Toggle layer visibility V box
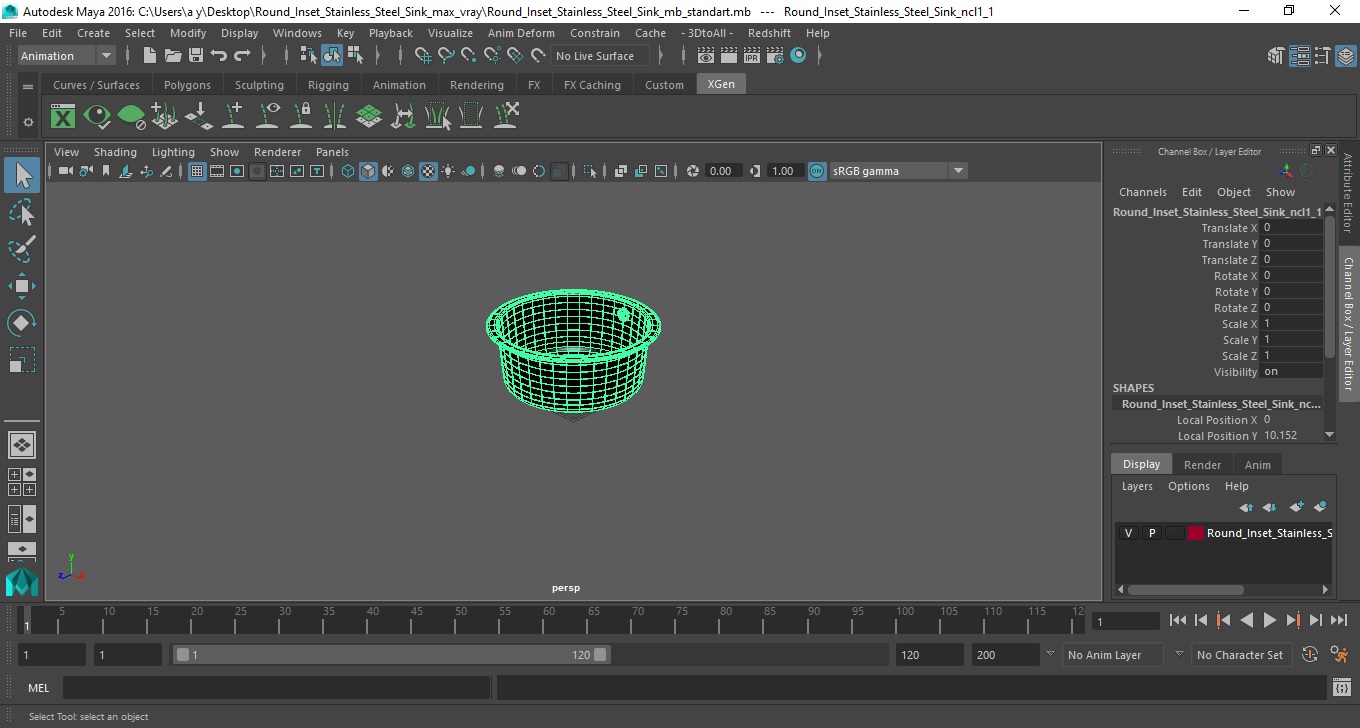Image resolution: width=1360 pixels, height=728 pixels. (1128, 533)
